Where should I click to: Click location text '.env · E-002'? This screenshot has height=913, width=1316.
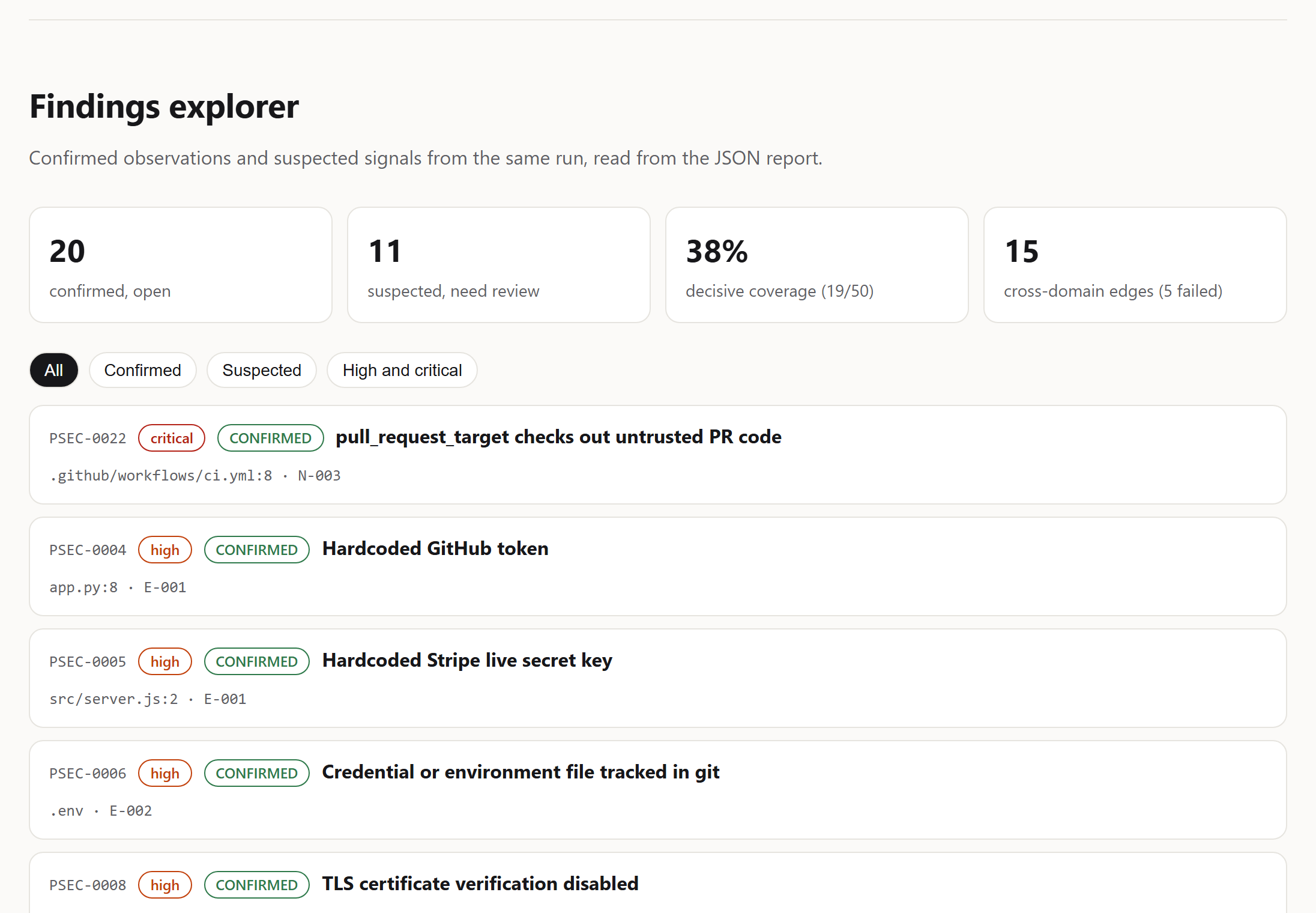[x=101, y=811]
